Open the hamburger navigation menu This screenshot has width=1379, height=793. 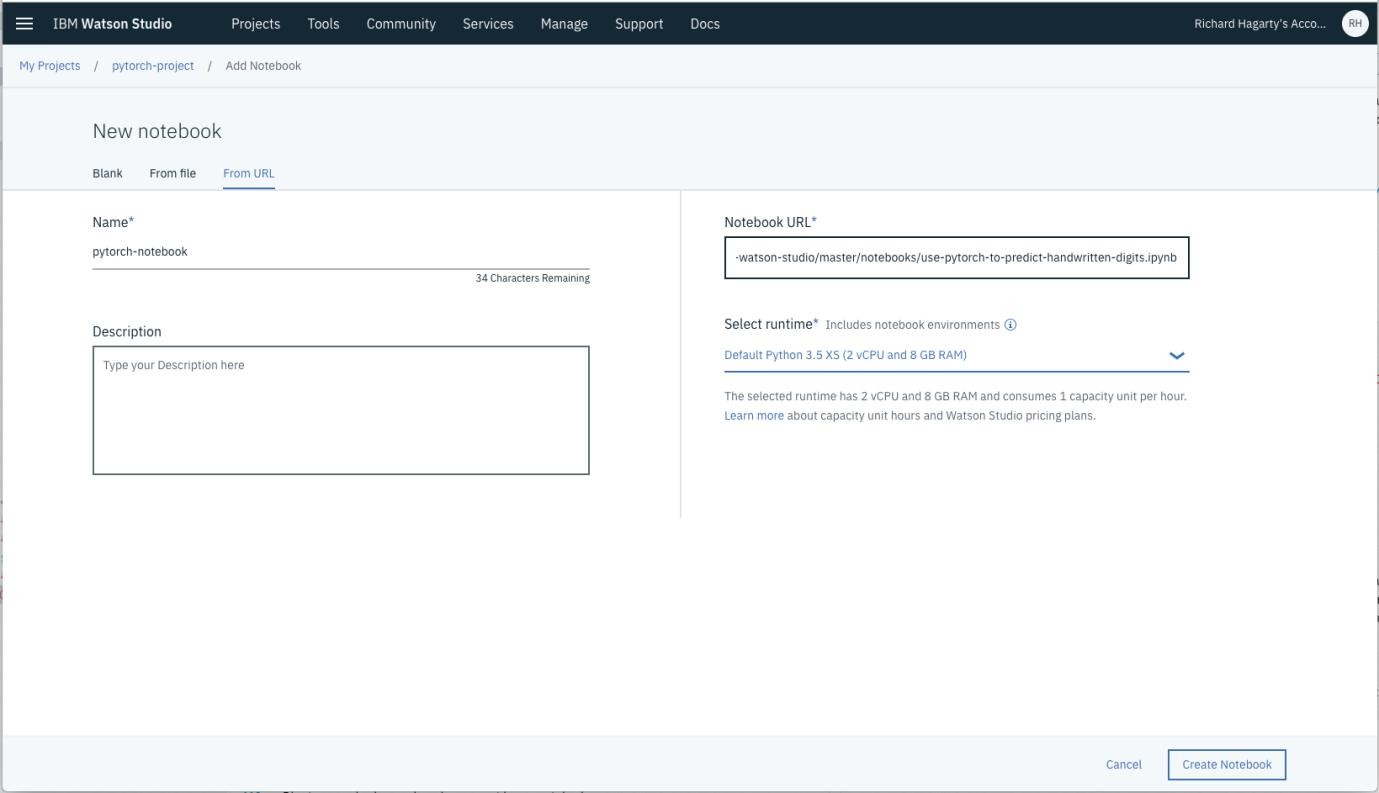pos(25,22)
